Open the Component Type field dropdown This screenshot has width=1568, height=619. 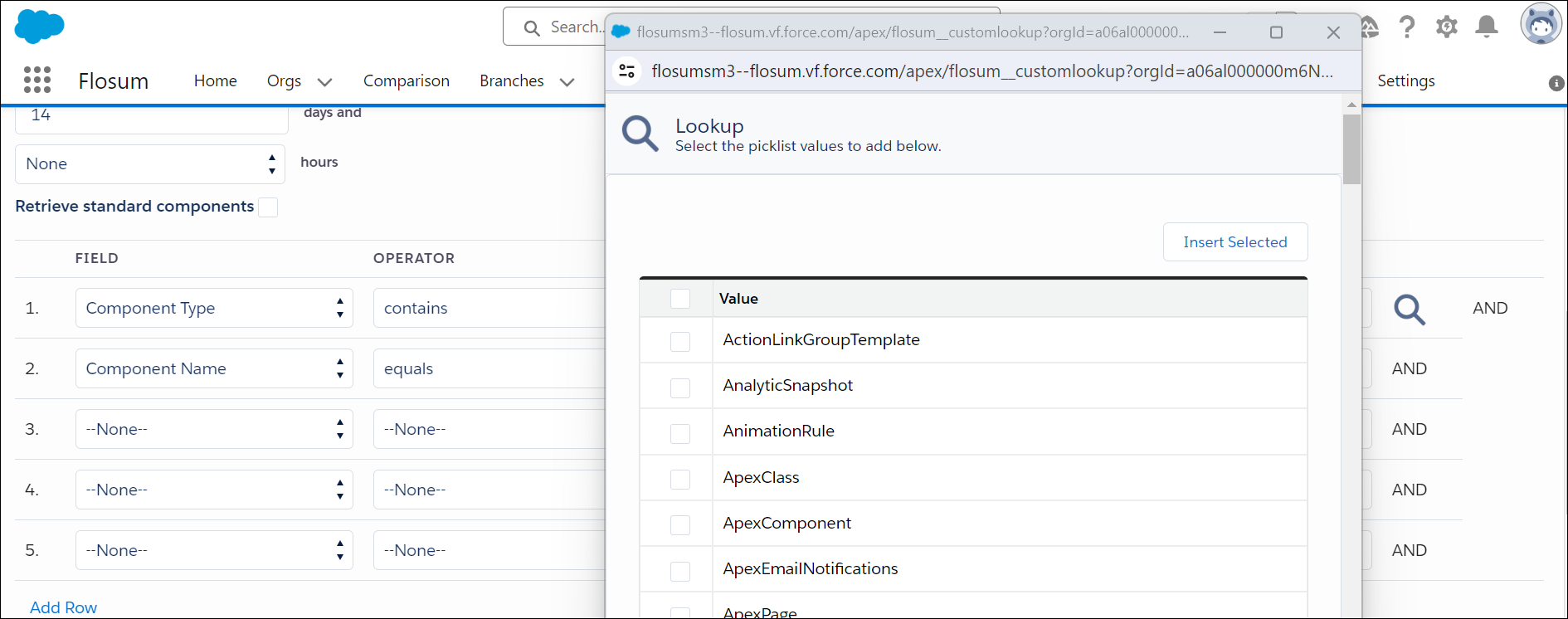[x=214, y=308]
